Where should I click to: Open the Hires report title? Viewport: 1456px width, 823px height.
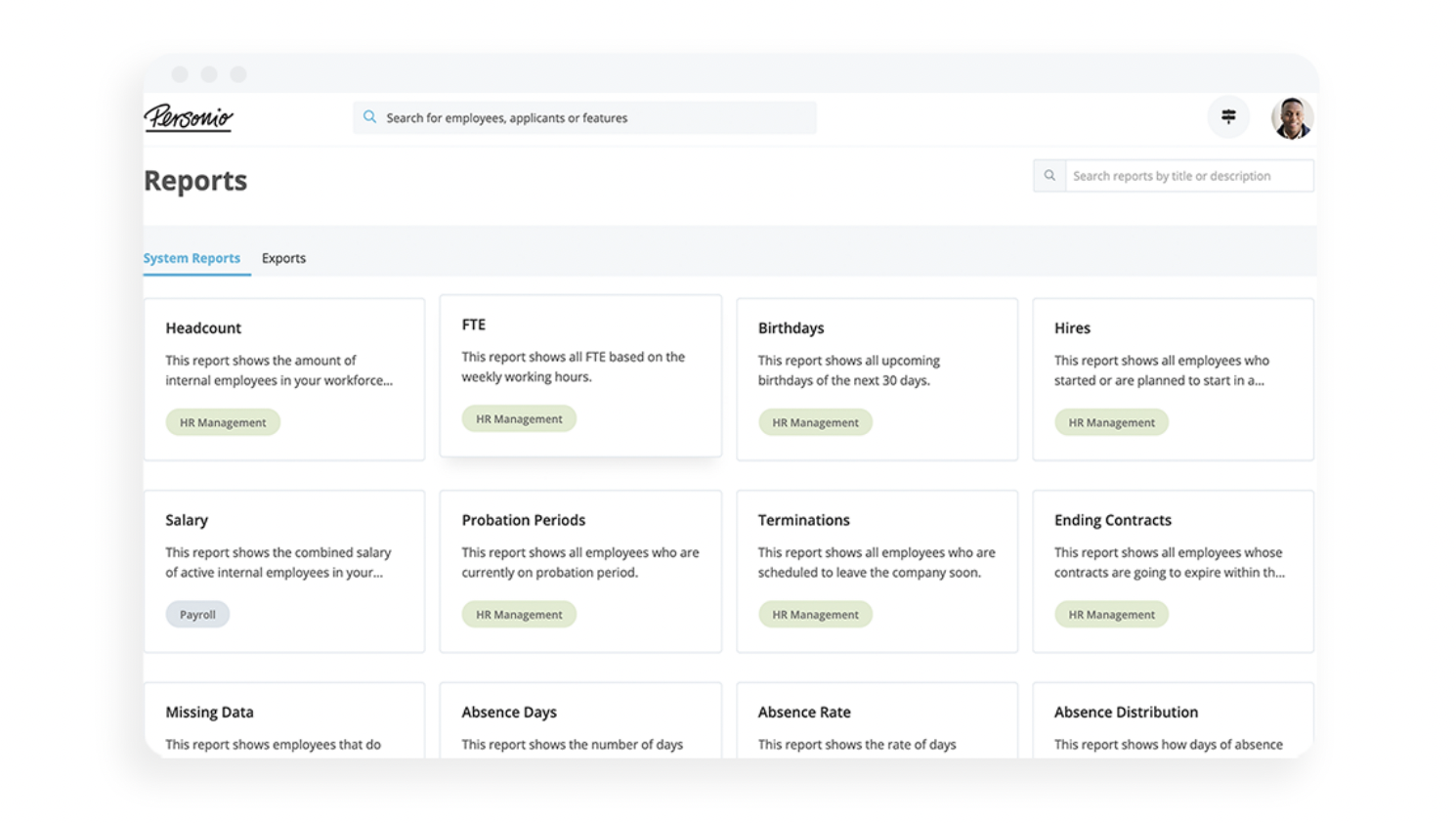pyautogui.click(x=1072, y=328)
